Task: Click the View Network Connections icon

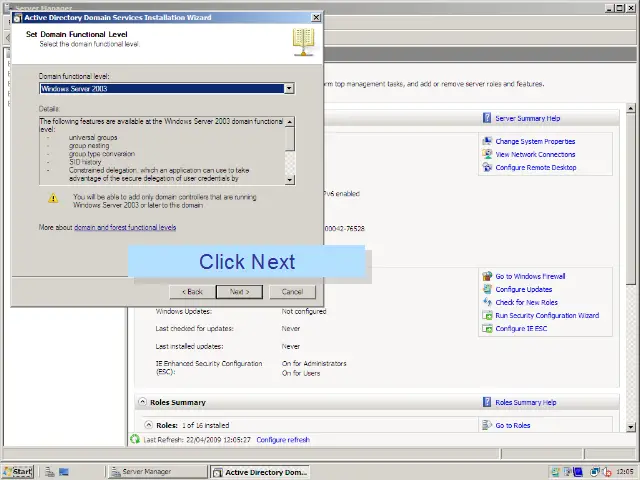Action: pyautogui.click(x=487, y=154)
